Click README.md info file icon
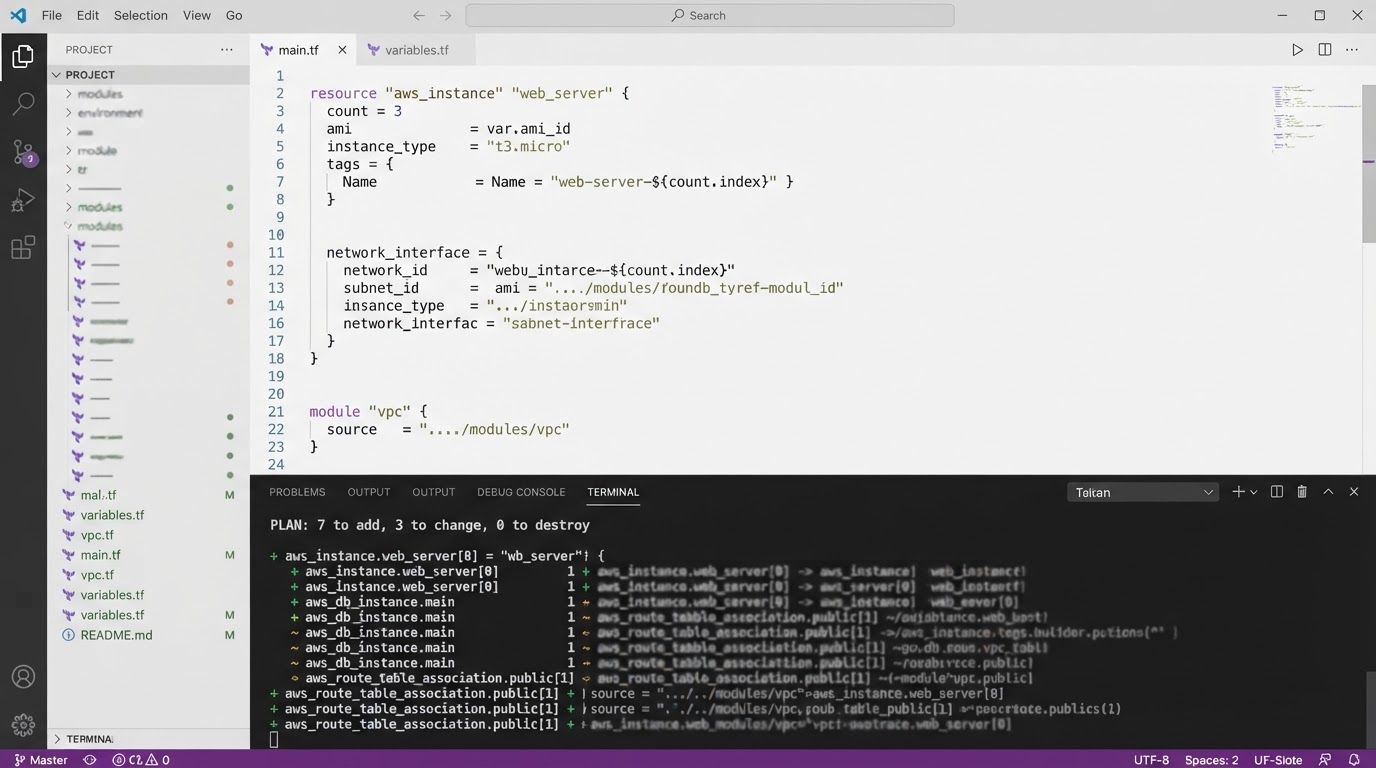This screenshot has height=768, width=1376. click(x=68, y=635)
